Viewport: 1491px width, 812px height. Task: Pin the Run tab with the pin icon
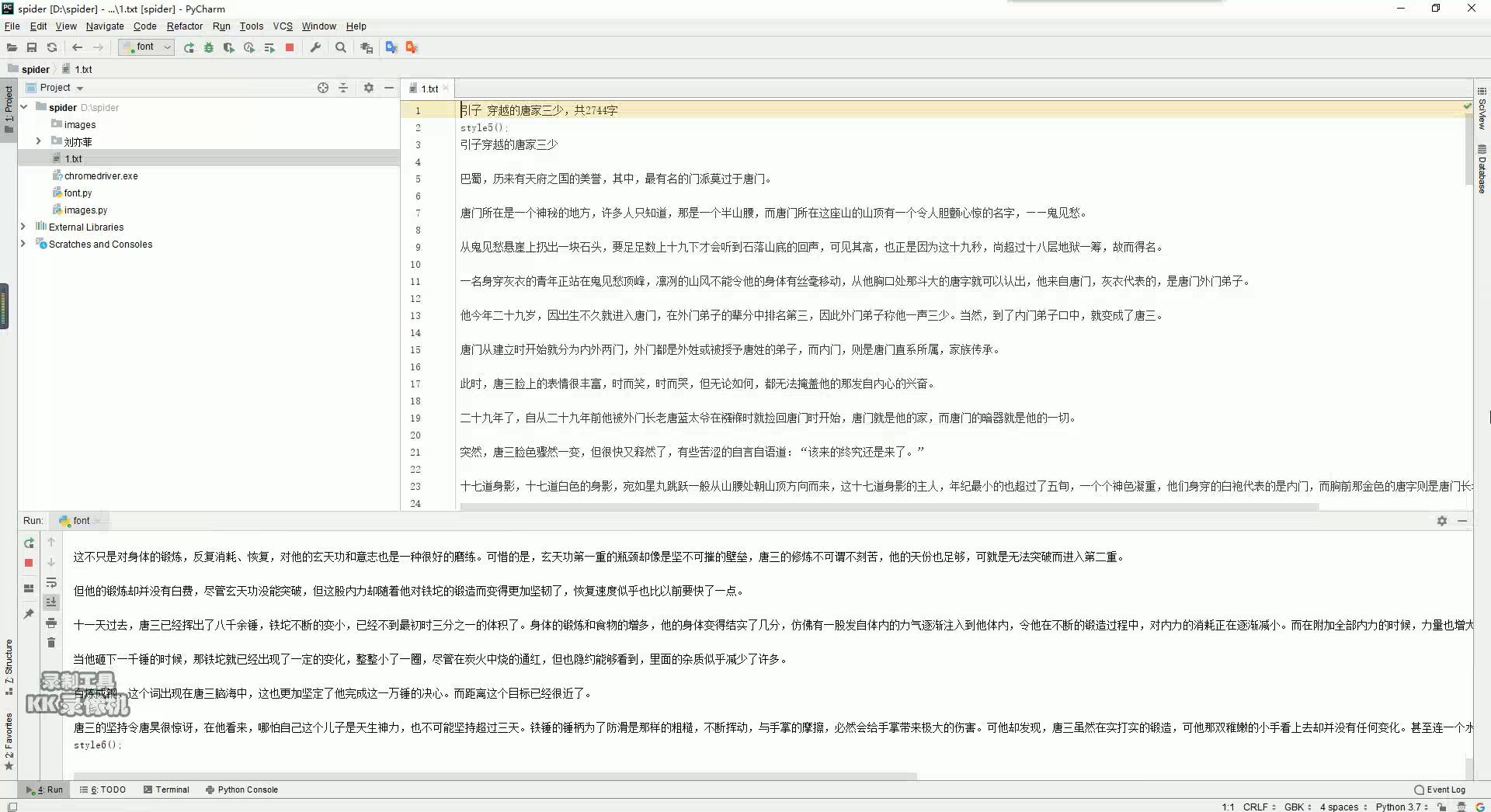[29, 613]
